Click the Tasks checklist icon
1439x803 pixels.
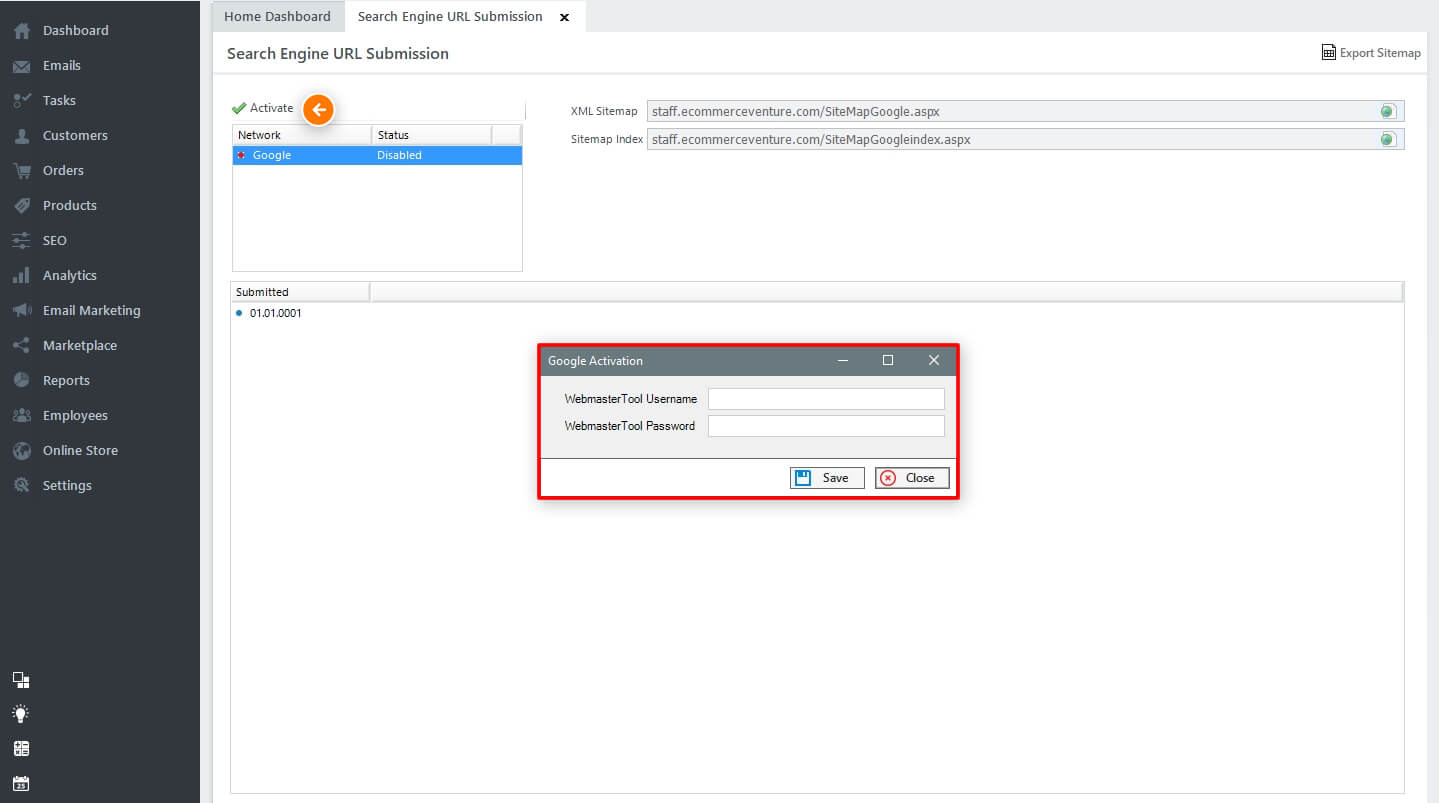21,101
